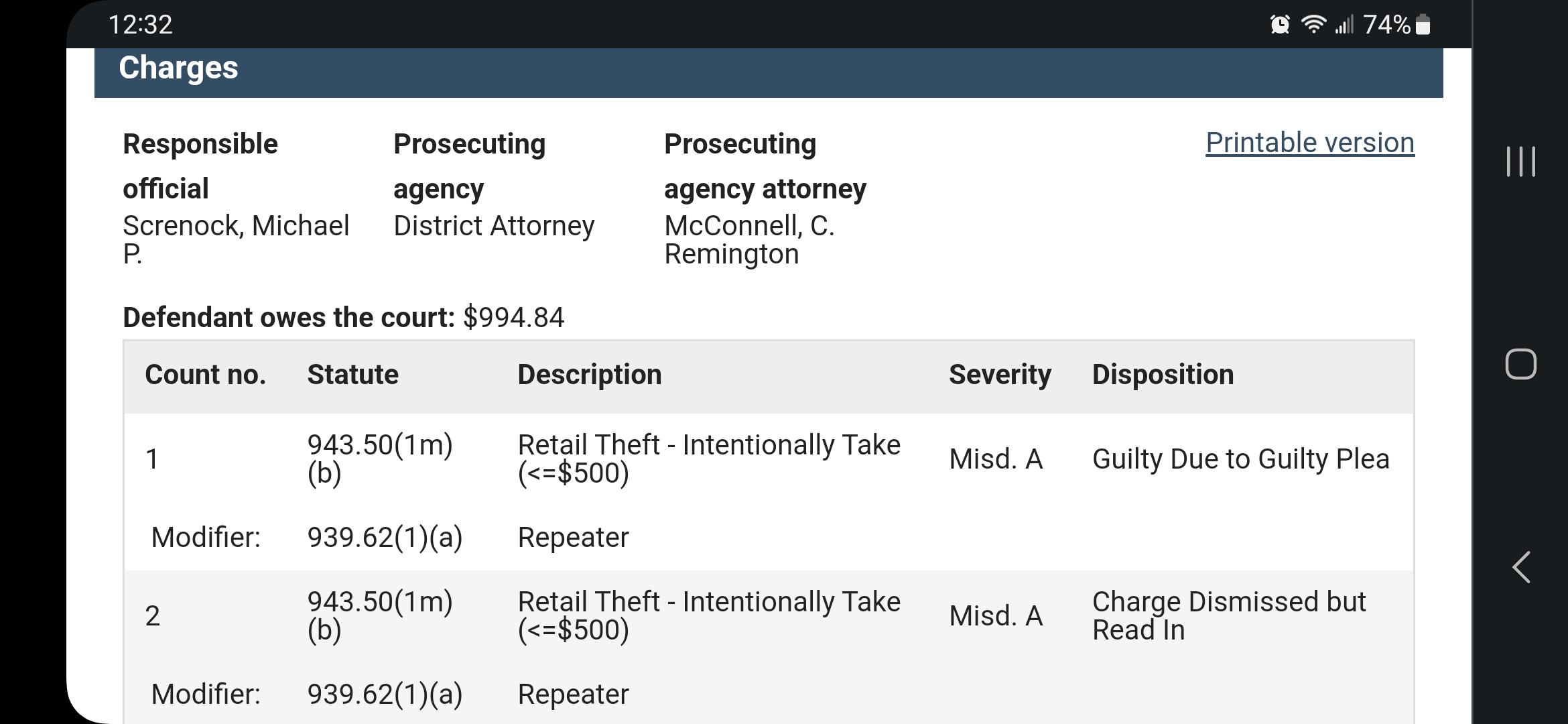1568x724 pixels.
Task: Click the Count no. column header
Action: 206,375
